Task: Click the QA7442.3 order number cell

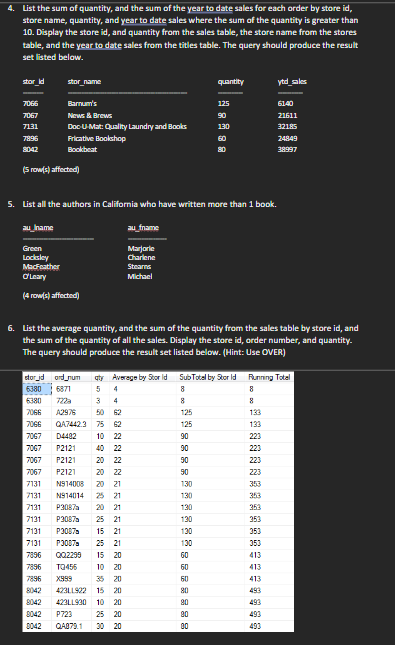Action: [71, 424]
